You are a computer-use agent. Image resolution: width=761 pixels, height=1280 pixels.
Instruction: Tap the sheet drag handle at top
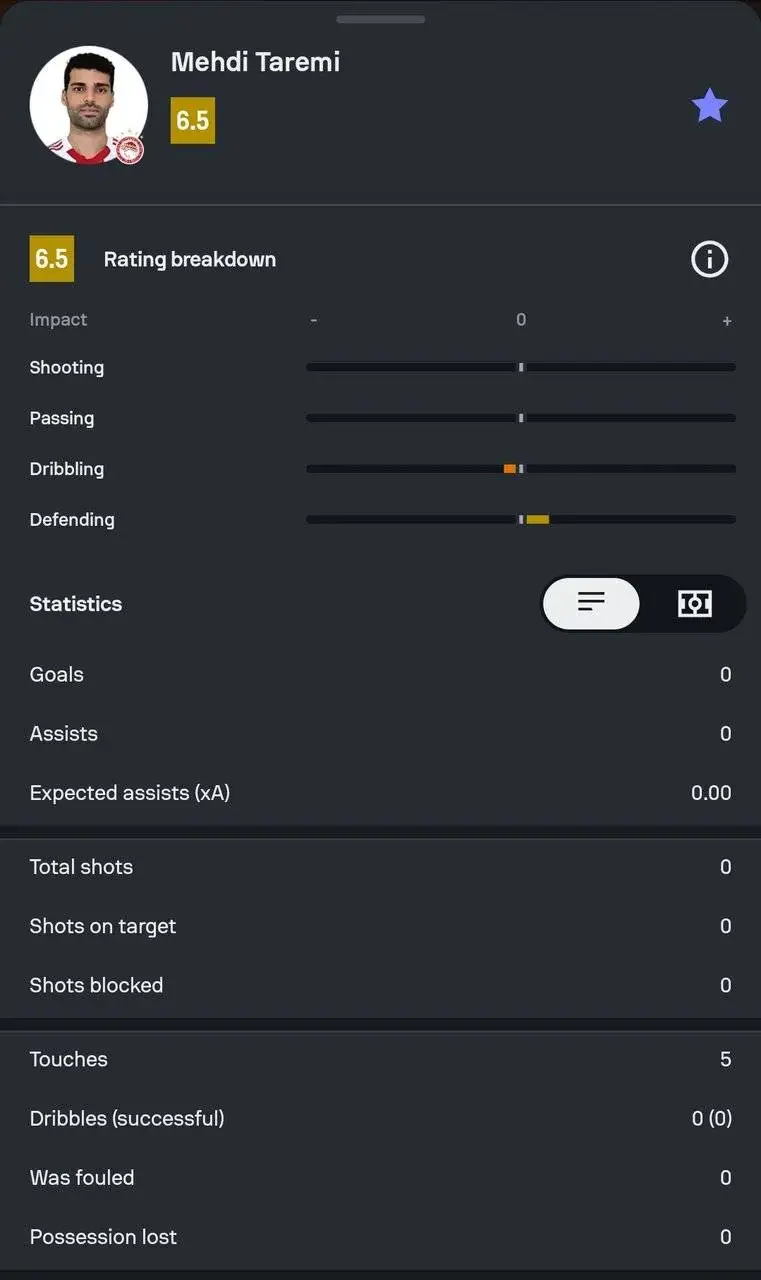coord(380,19)
